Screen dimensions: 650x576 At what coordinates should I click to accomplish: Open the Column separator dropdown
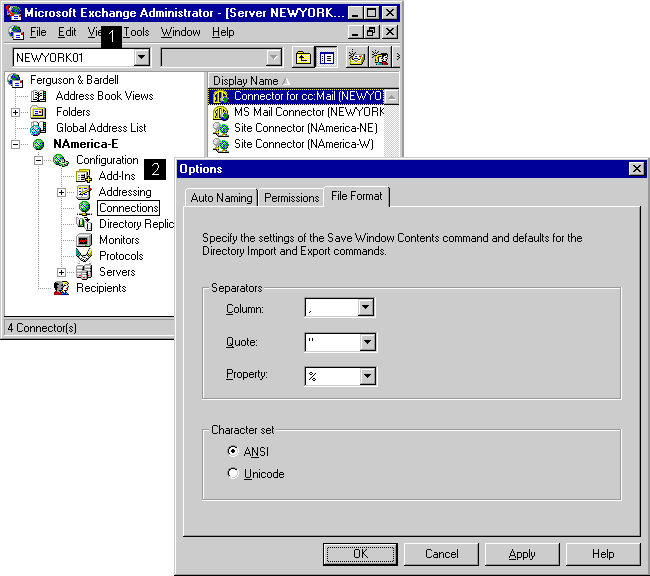click(366, 308)
